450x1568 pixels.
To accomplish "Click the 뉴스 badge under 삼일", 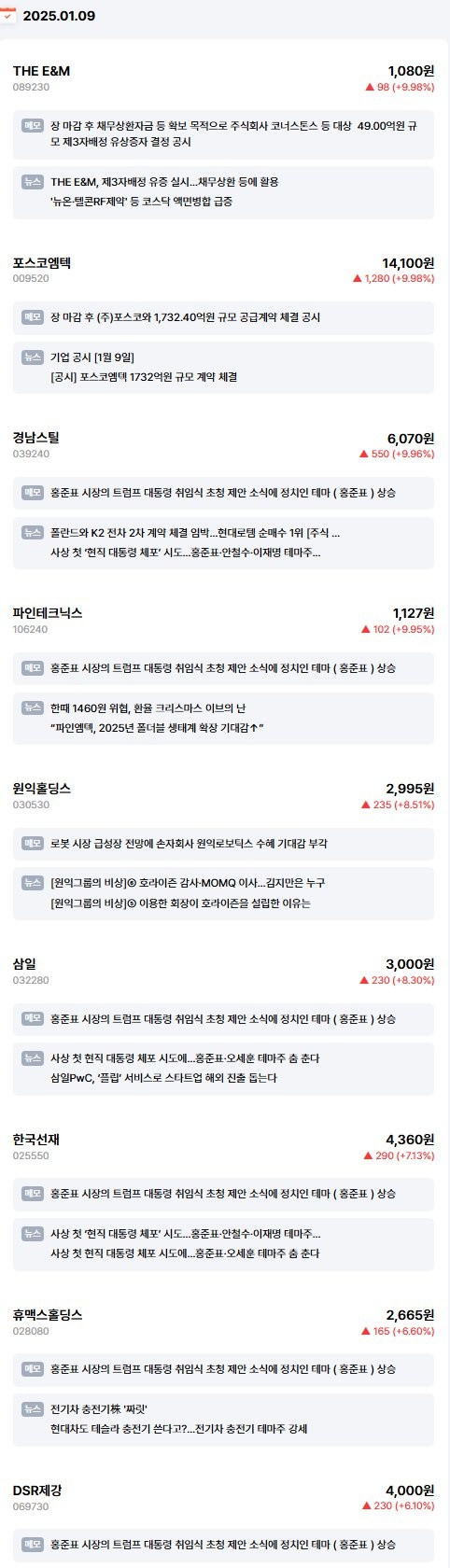I will [33, 1058].
